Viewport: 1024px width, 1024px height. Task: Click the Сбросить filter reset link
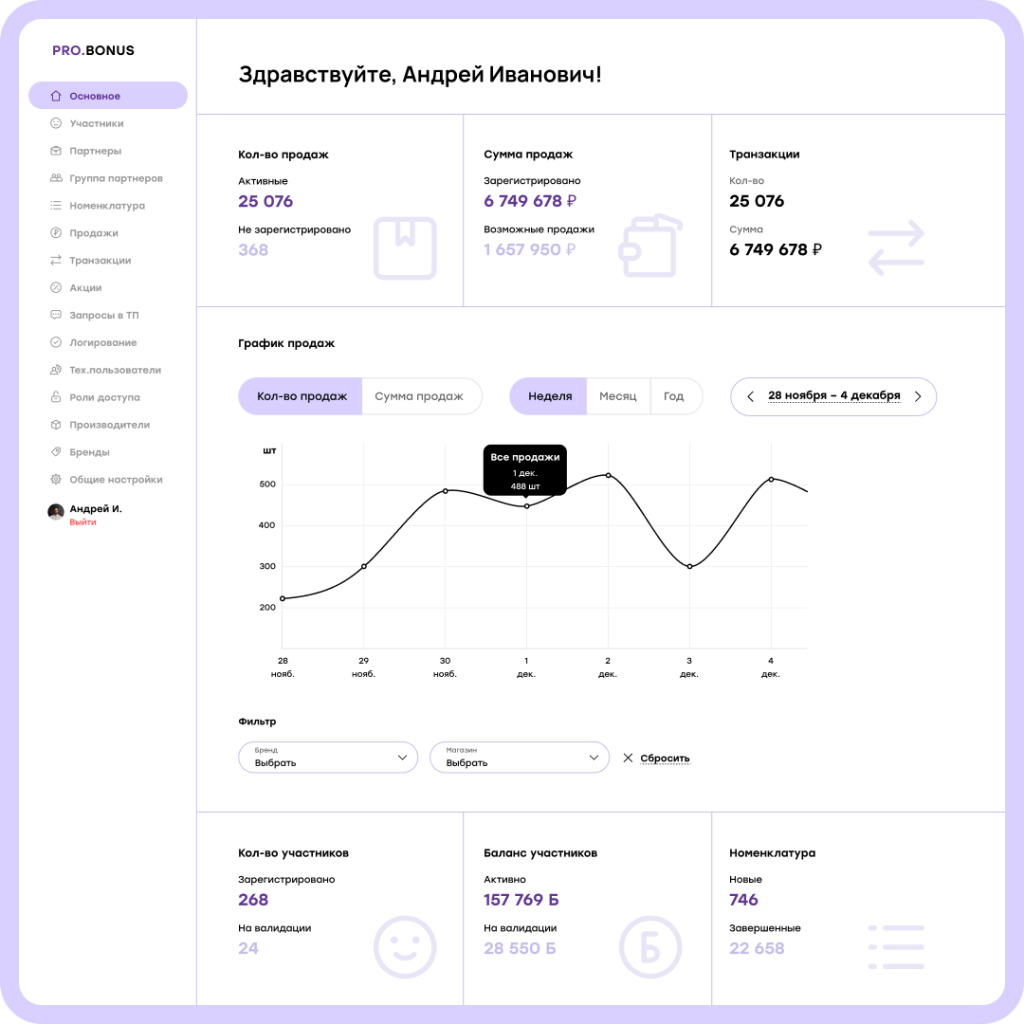click(664, 758)
